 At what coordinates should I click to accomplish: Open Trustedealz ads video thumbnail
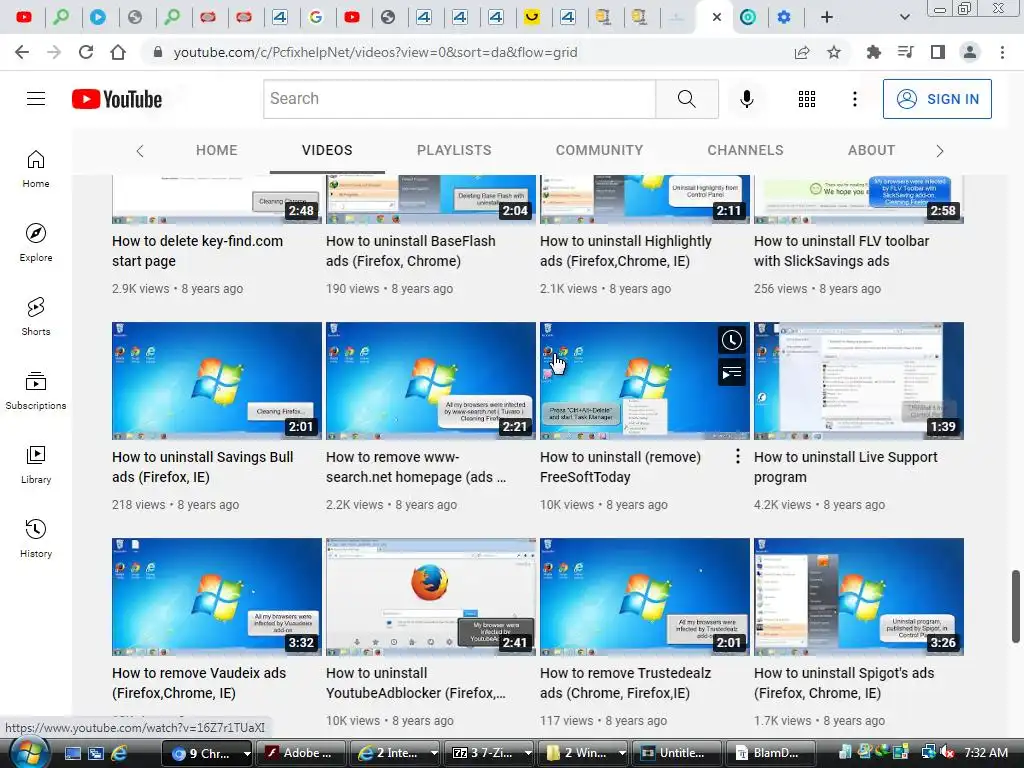click(x=645, y=597)
